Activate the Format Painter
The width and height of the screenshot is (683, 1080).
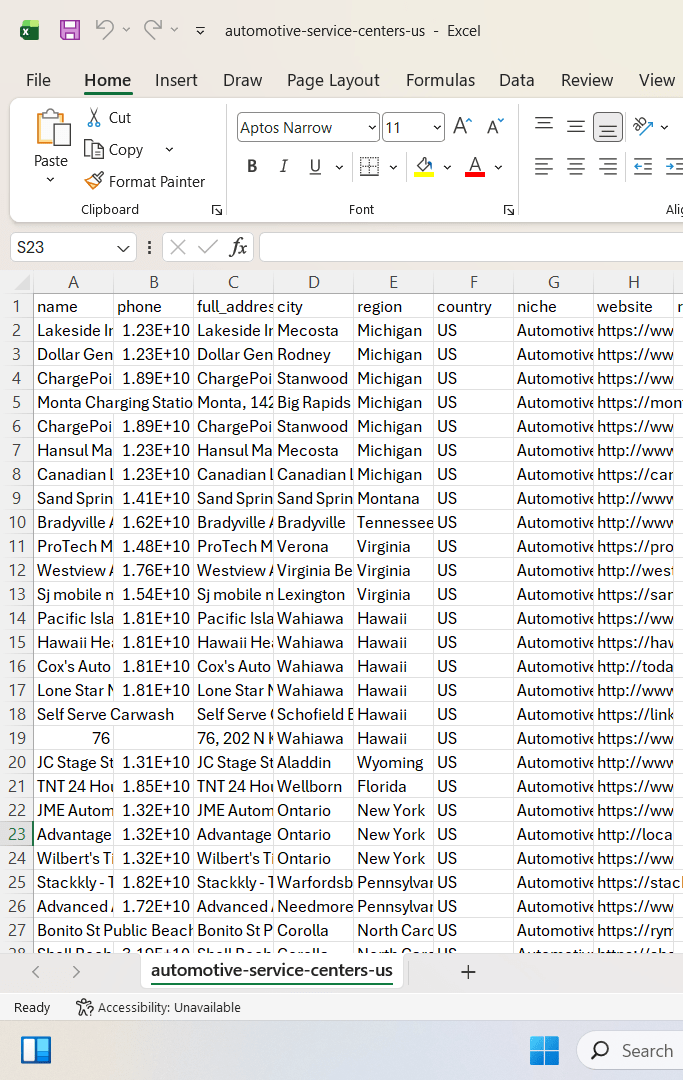click(145, 181)
